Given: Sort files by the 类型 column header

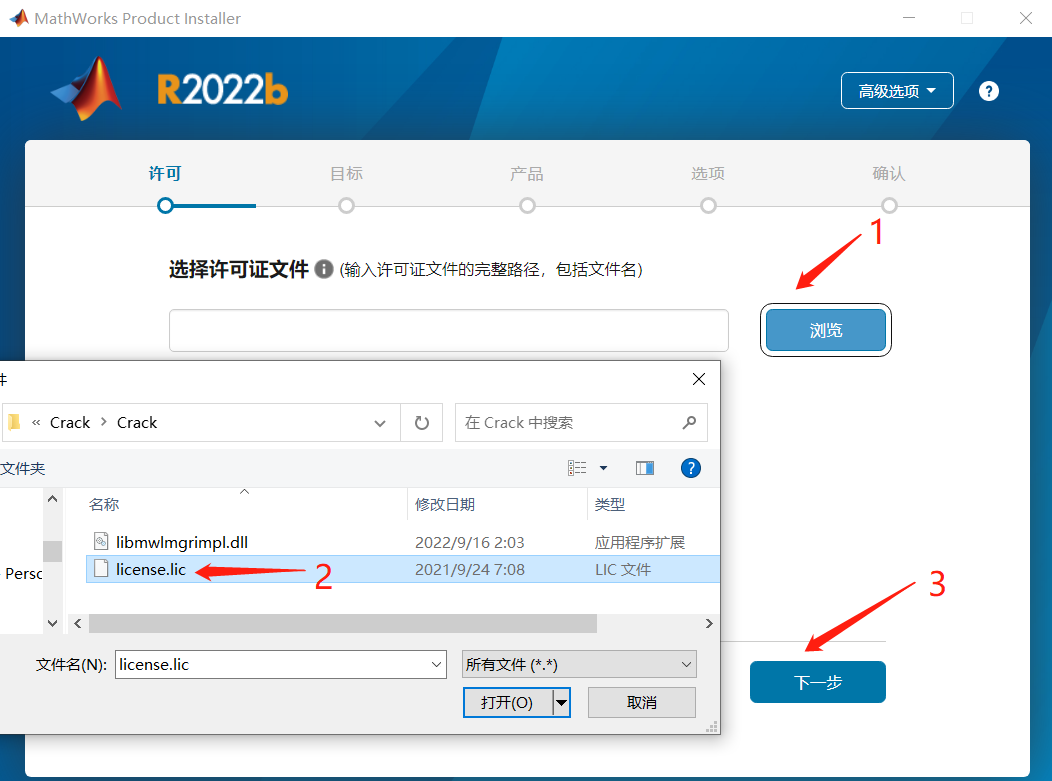Looking at the screenshot, I should 610,505.
